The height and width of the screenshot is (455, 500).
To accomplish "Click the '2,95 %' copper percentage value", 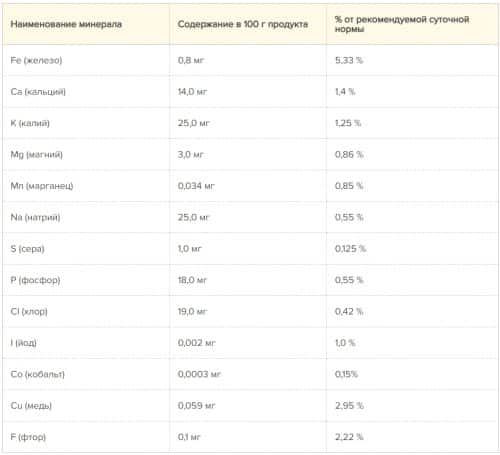I will point(349,406).
